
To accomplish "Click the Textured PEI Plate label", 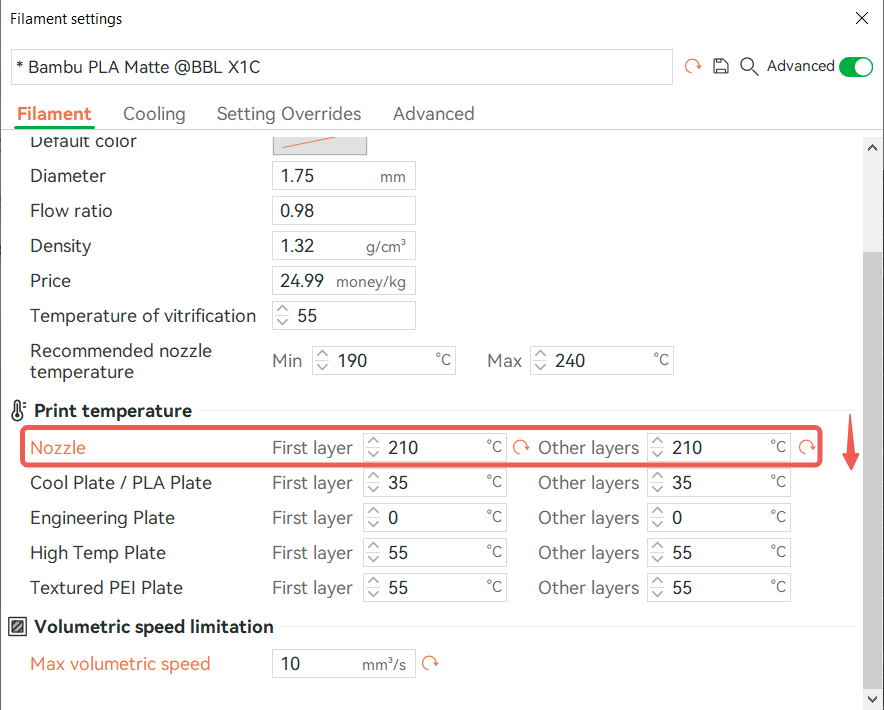I will [x=106, y=588].
